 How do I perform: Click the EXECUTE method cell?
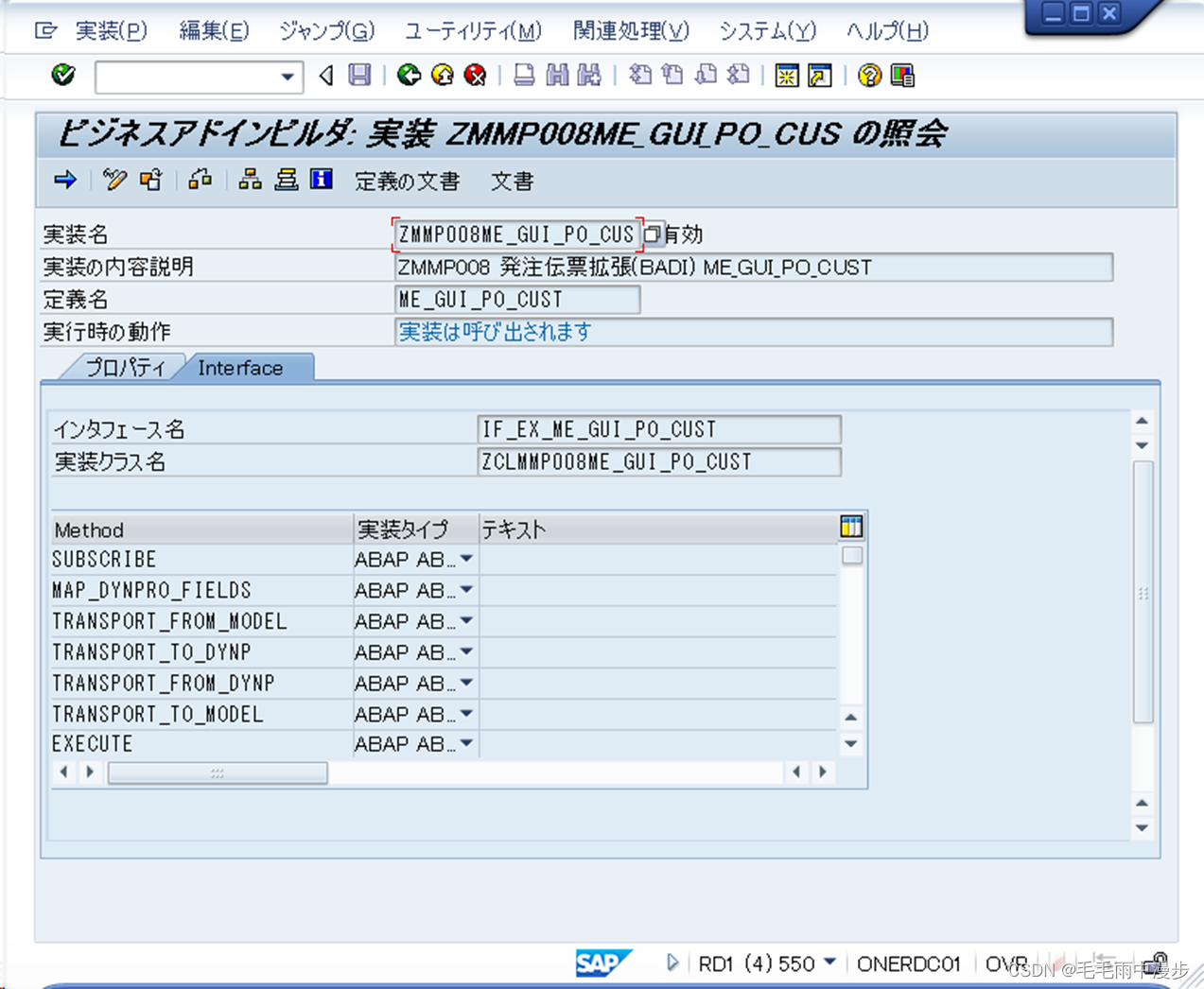[201, 743]
